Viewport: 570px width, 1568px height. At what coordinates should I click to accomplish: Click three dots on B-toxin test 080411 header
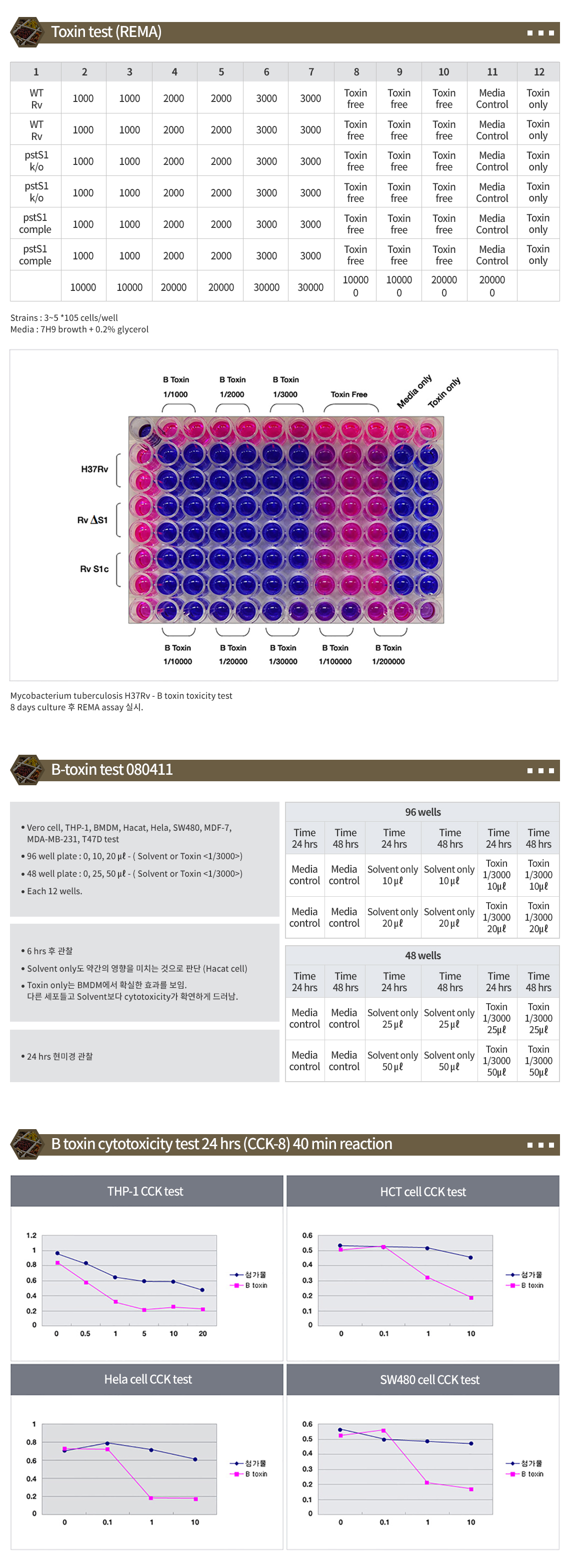coord(540,771)
